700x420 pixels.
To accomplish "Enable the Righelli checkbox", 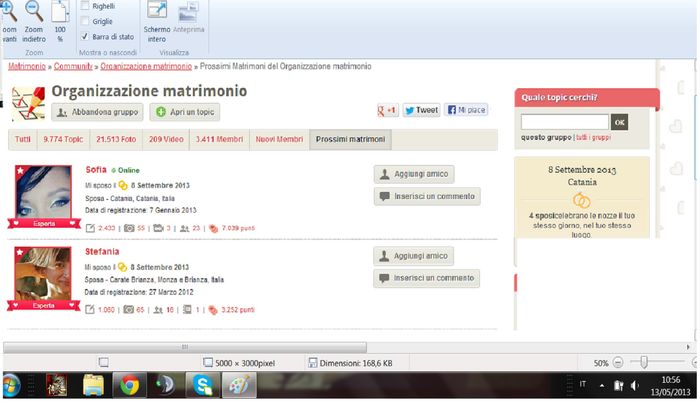I will tap(85, 4).
